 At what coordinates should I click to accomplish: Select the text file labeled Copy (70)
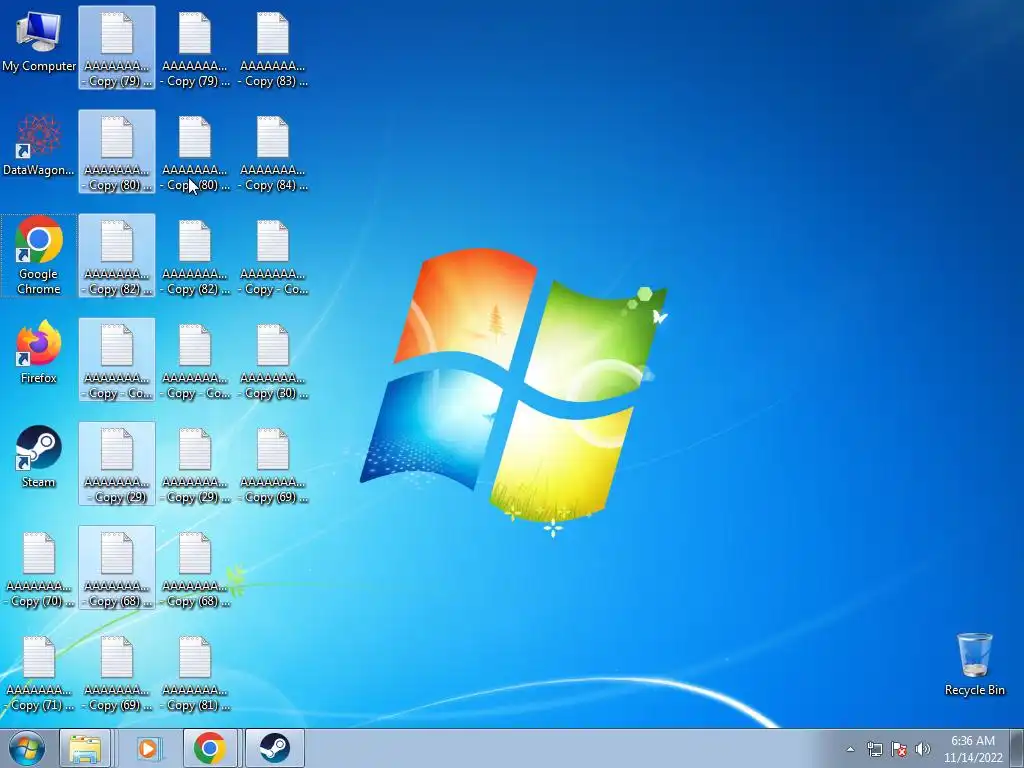(x=39, y=569)
